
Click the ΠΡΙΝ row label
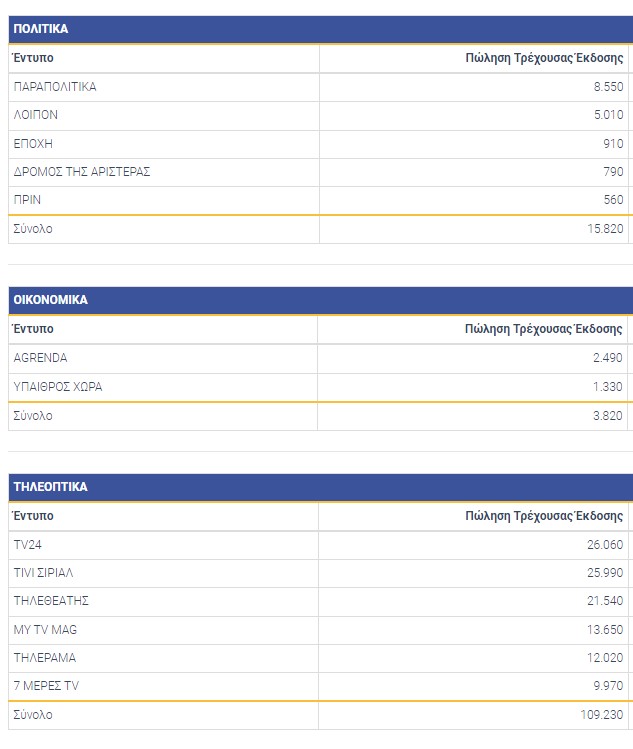27,200
